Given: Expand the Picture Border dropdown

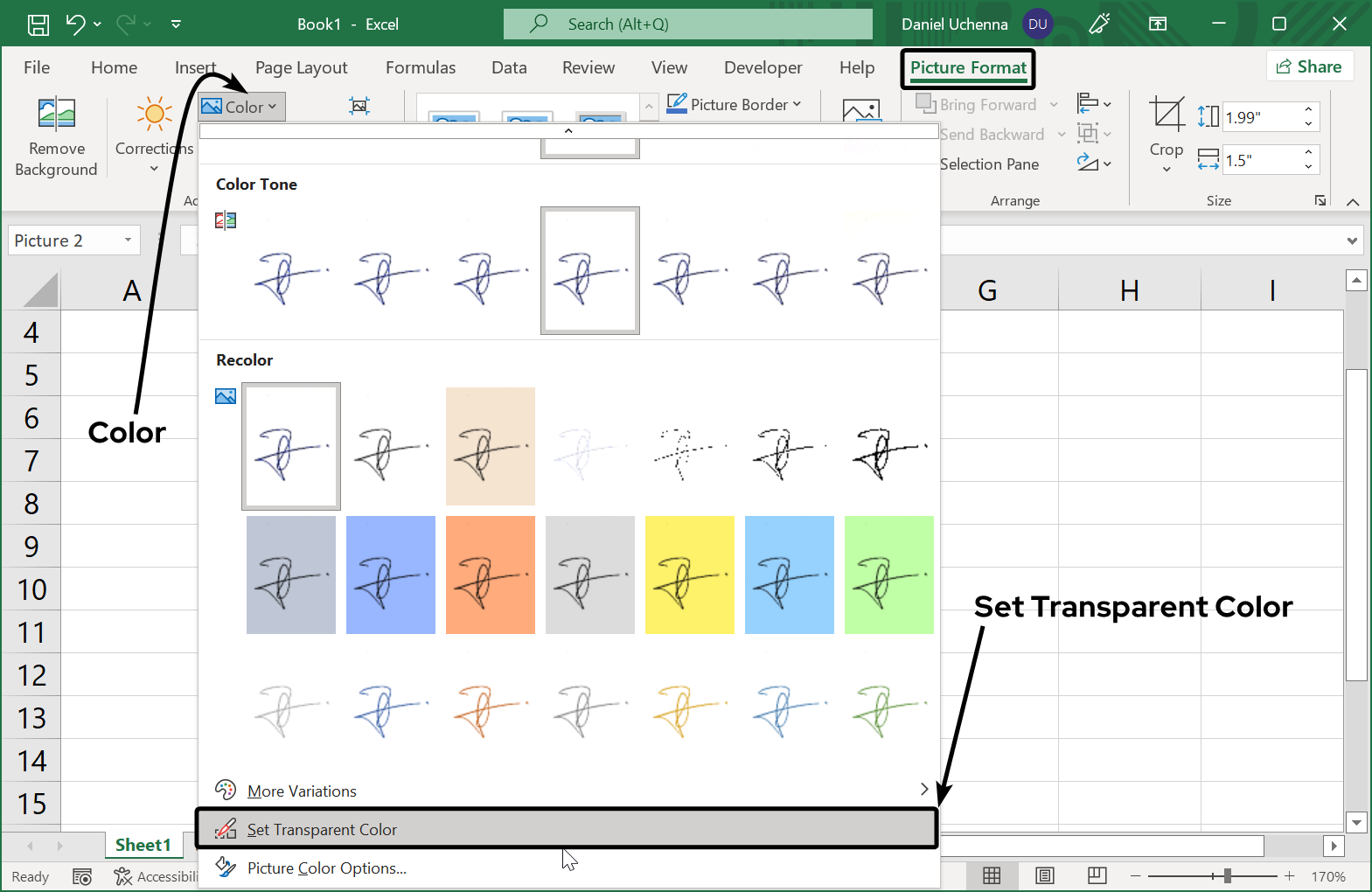Looking at the screenshot, I should click(x=735, y=105).
